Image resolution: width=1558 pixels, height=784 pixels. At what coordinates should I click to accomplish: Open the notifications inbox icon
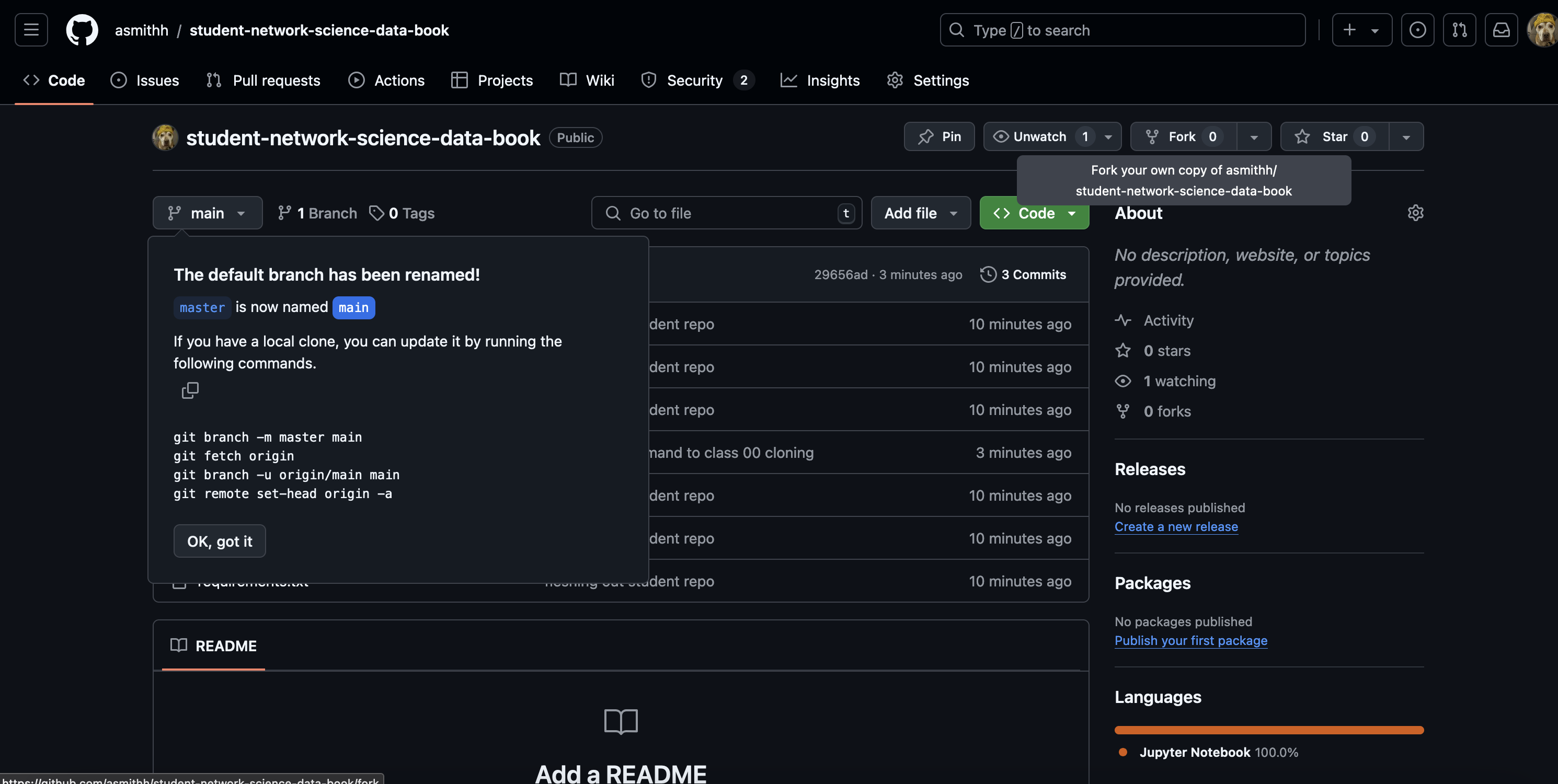click(1501, 30)
